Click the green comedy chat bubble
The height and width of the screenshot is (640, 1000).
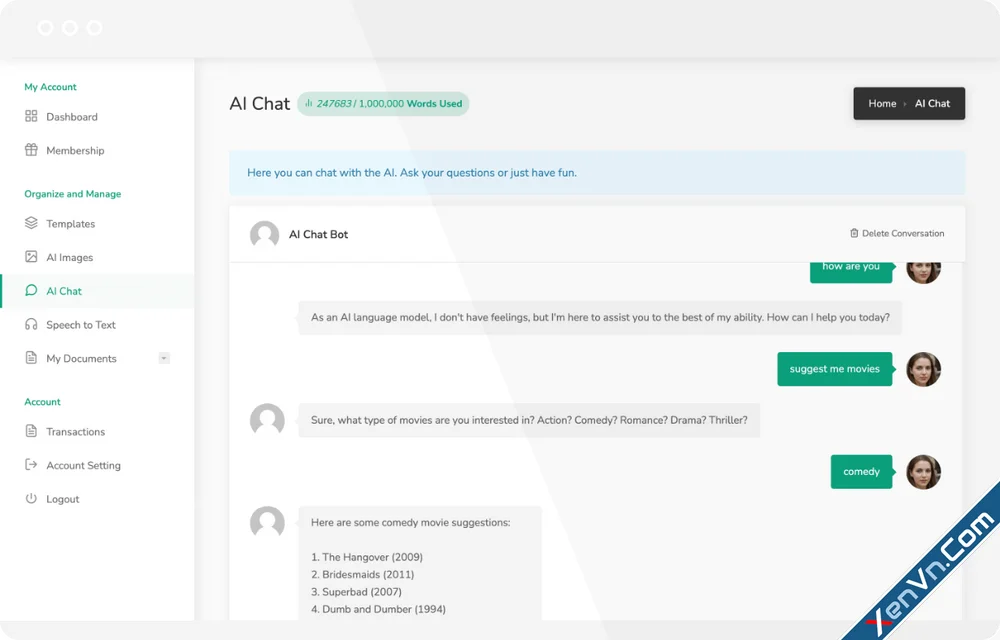coord(861,471)
